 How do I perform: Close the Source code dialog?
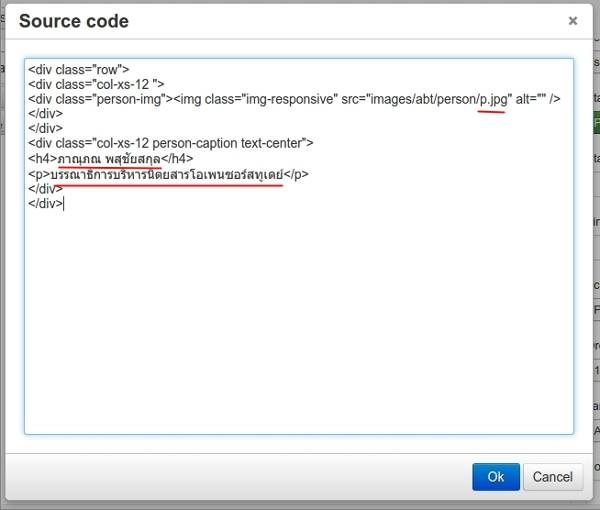(x=572, y=21)
